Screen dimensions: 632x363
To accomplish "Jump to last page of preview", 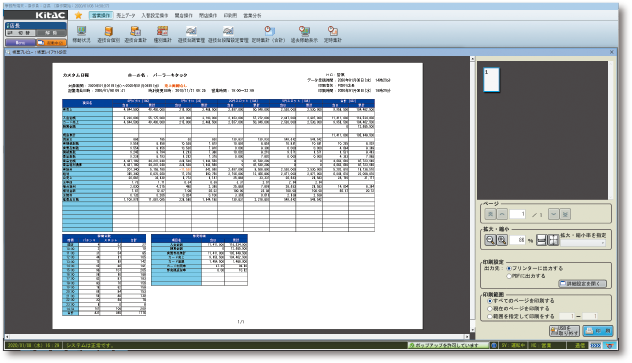I will coord(565,214).
